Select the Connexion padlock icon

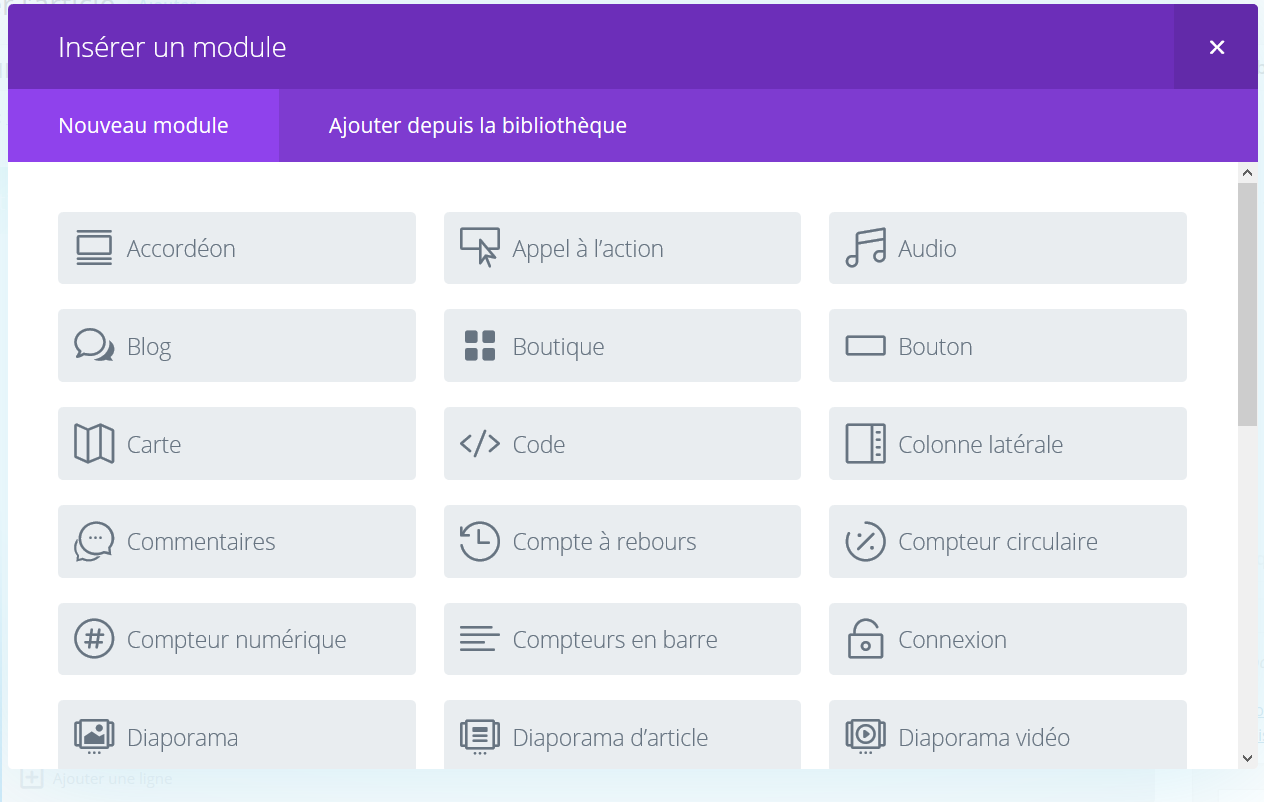865,639
